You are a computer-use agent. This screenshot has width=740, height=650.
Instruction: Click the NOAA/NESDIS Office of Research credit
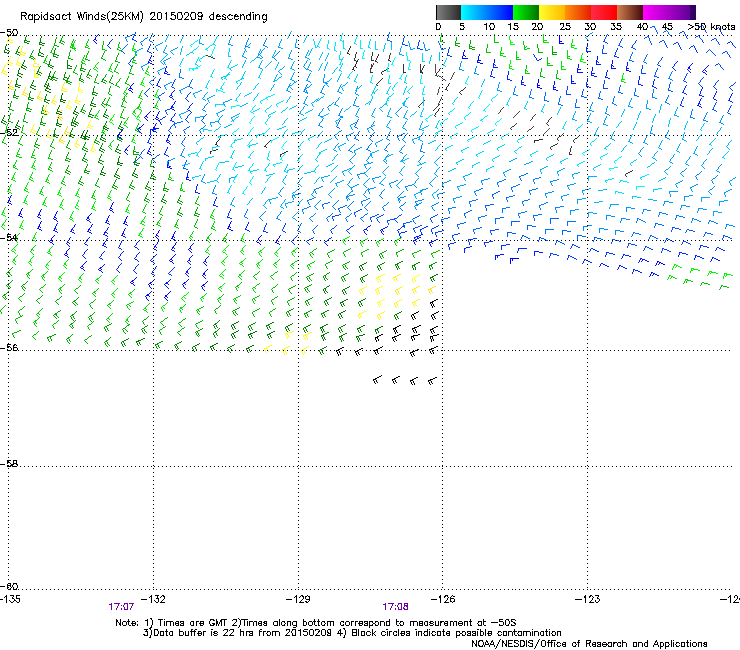click(589, 644)
